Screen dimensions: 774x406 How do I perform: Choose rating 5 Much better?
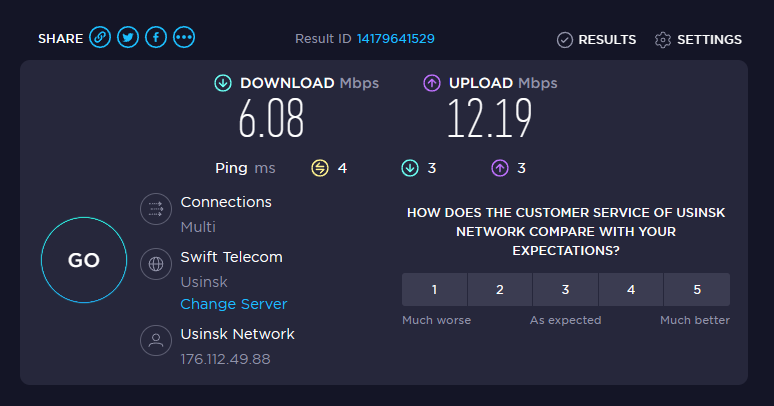point(697,290)
